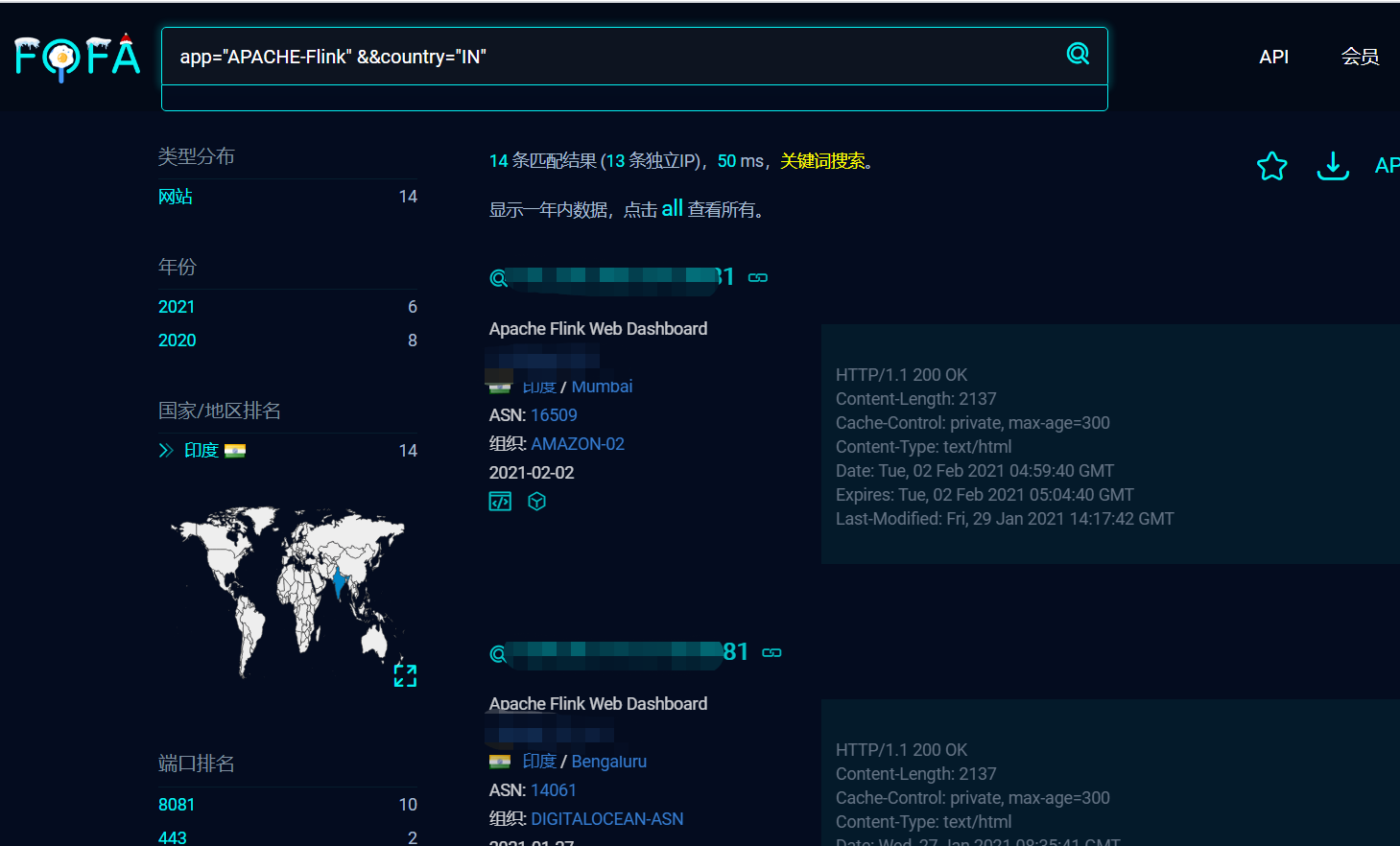Filter by year 2020
Image resolution: width=1400 pixels, height=846 pixels.
[177, 341]
